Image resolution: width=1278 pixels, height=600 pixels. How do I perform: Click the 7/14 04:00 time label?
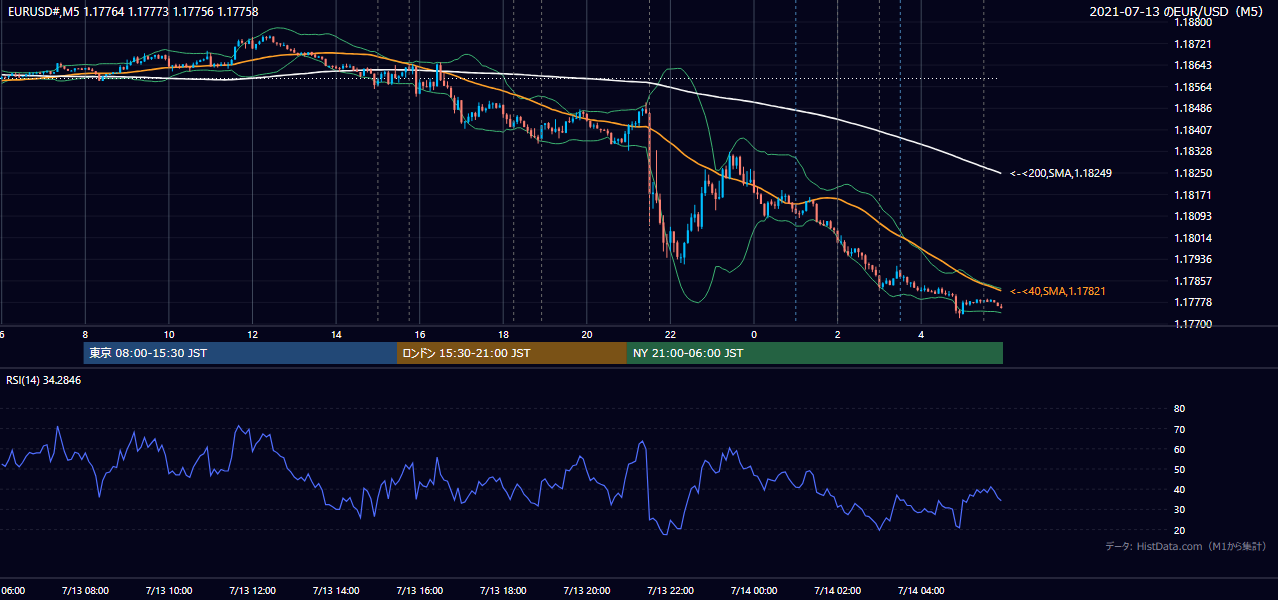click(921, 590)
